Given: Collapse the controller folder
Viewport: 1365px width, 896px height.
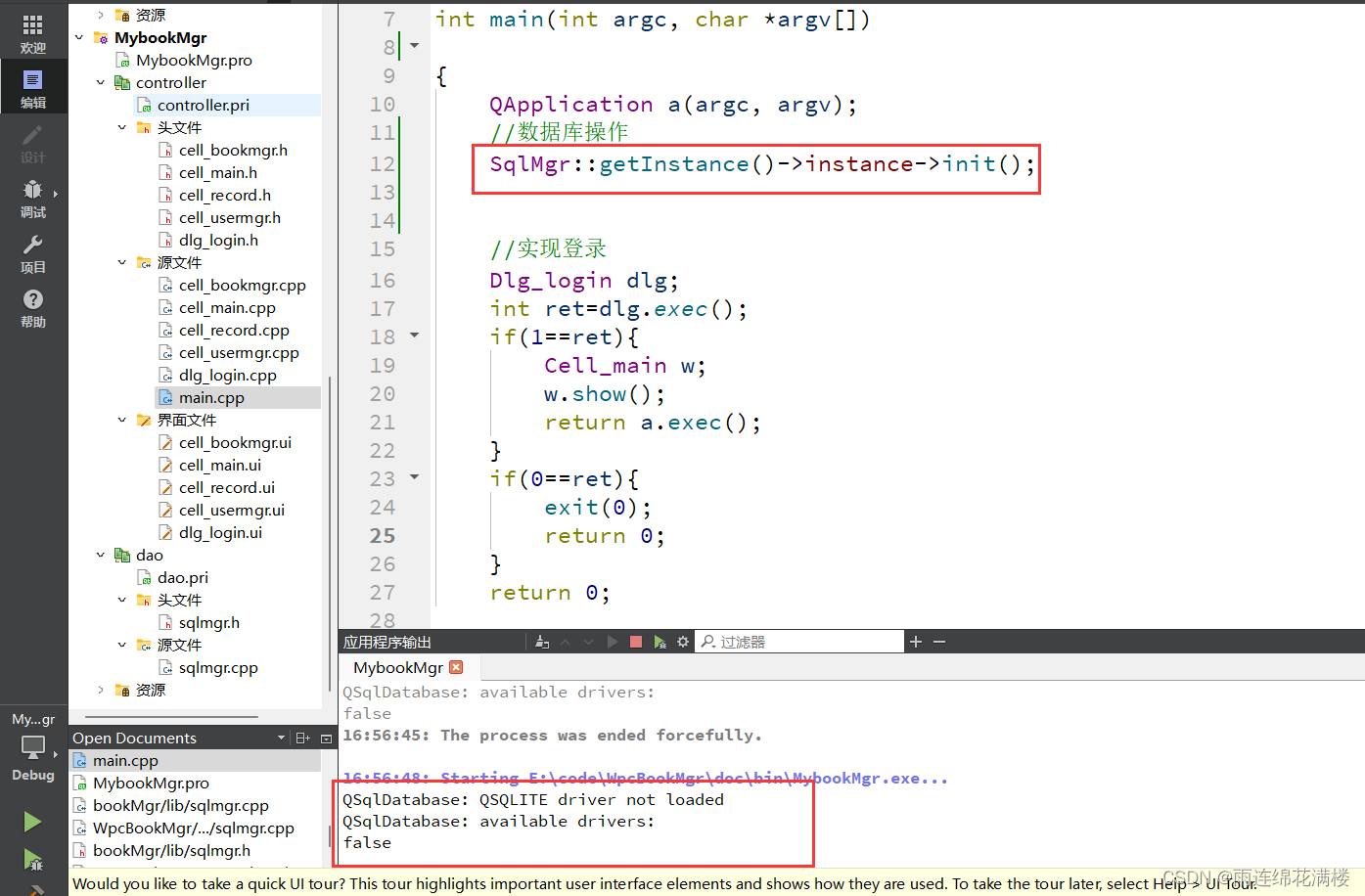Looking at the screenshot, I should 101,82.
